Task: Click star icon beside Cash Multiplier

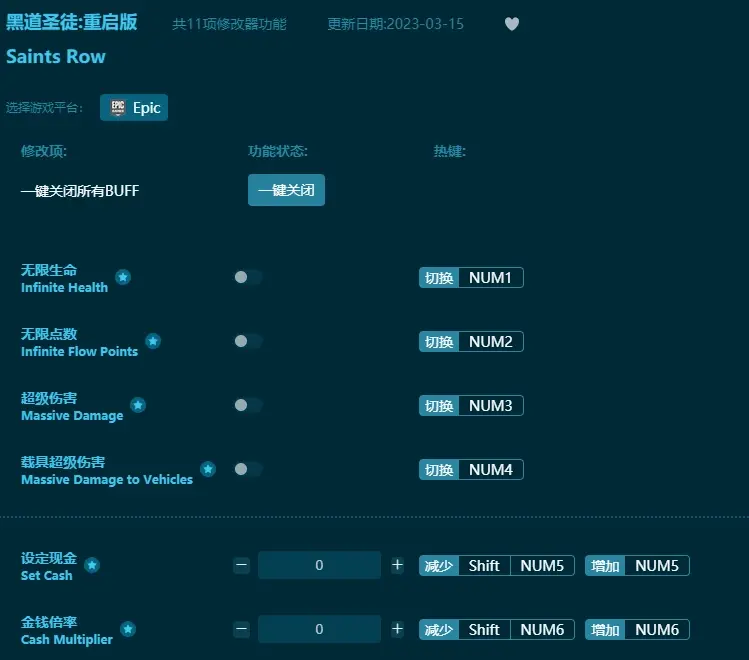Action: click(x=128, y=629)
